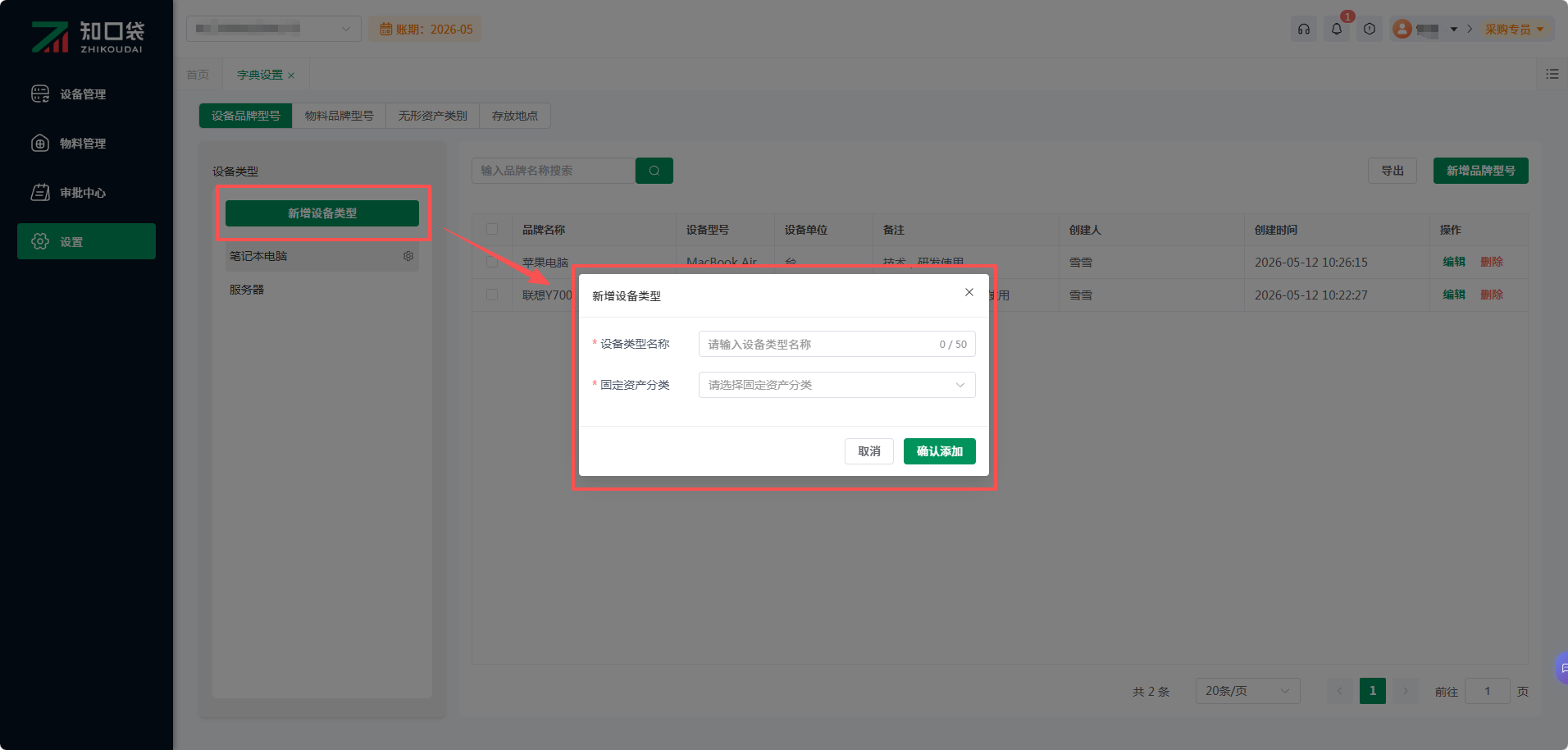Toggle checkbox for the 联想Y700 row
Screen dimensions: 1568x750
tap(492, 295)
